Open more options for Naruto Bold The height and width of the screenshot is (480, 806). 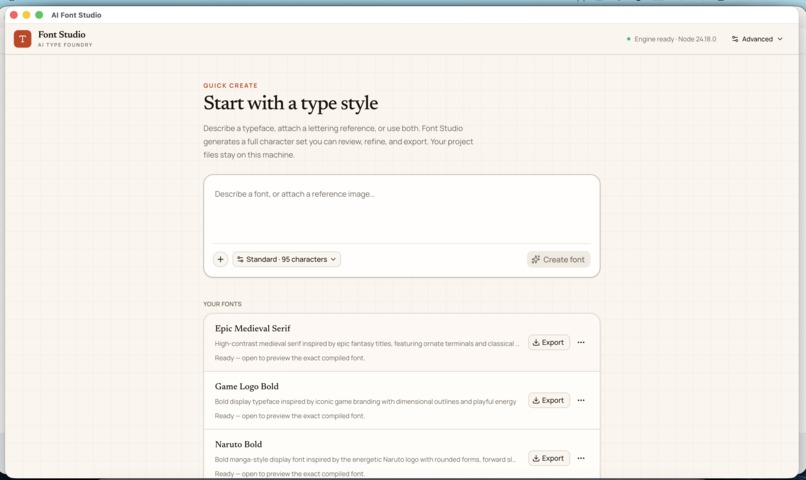coord(581,458)
